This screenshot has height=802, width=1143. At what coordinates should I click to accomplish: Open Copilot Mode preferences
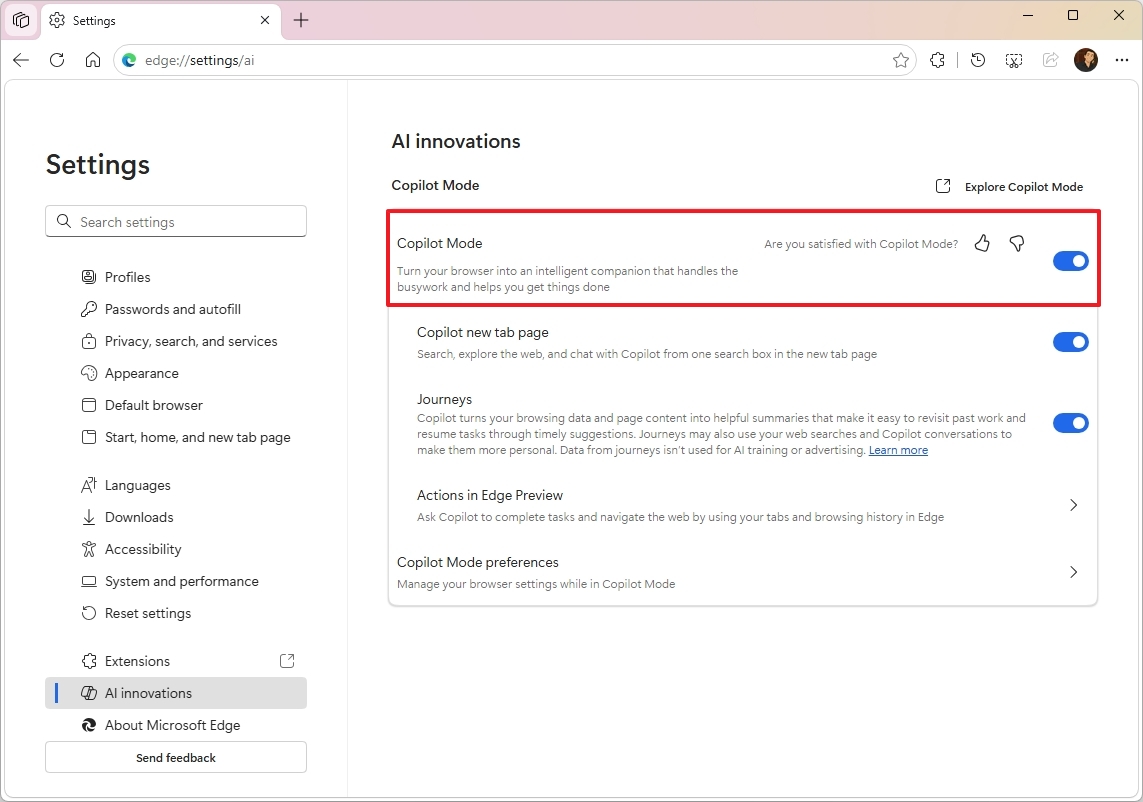click(x=1073, y=572)
